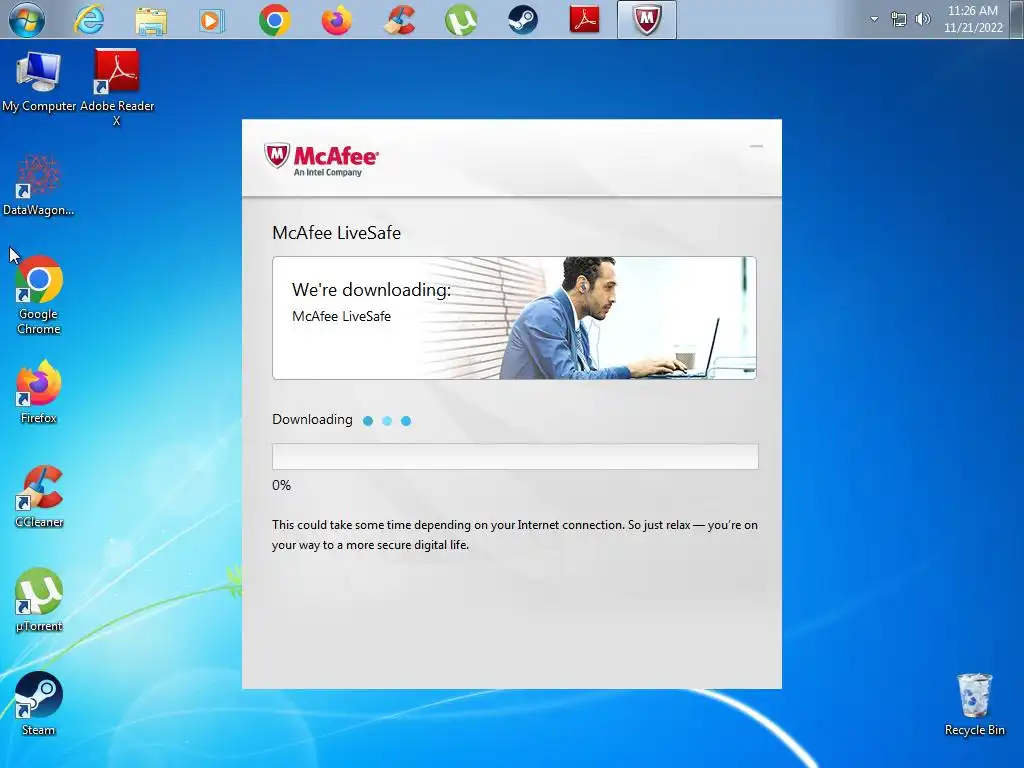
Task: Open uTorrent from the taskbar
Action: [x=461, y=20]
